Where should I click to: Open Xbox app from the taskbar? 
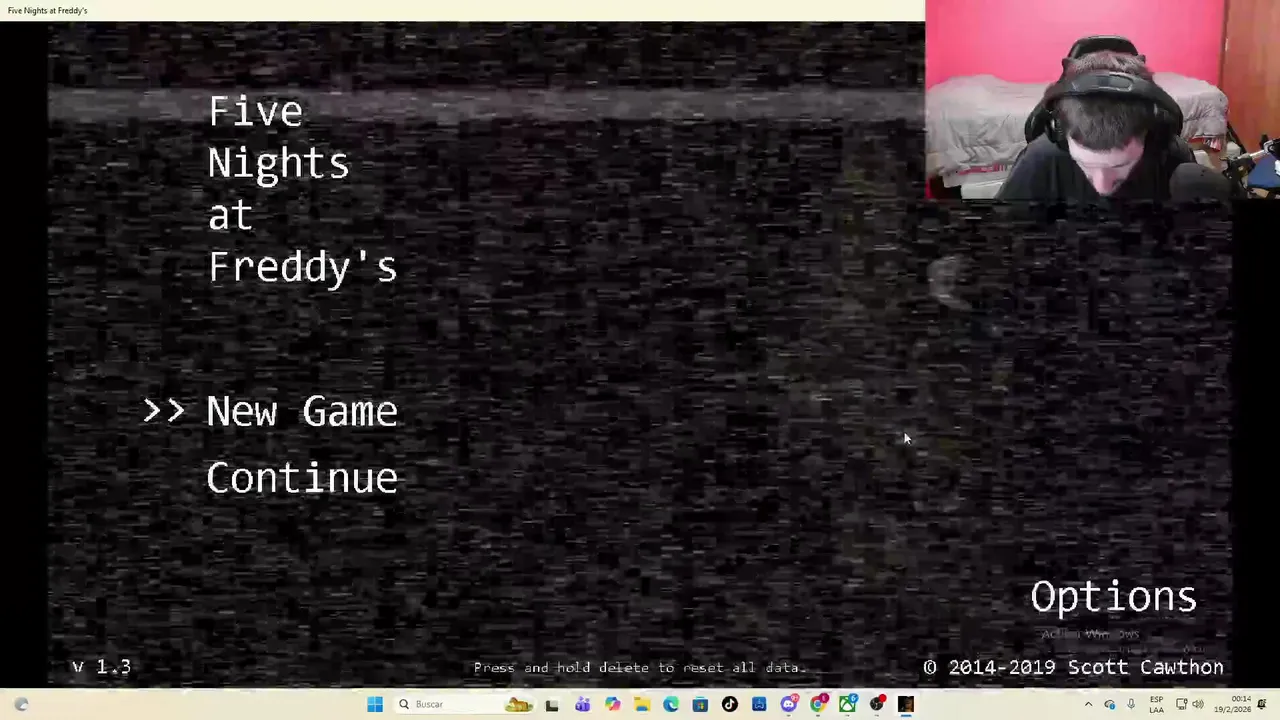848,704
